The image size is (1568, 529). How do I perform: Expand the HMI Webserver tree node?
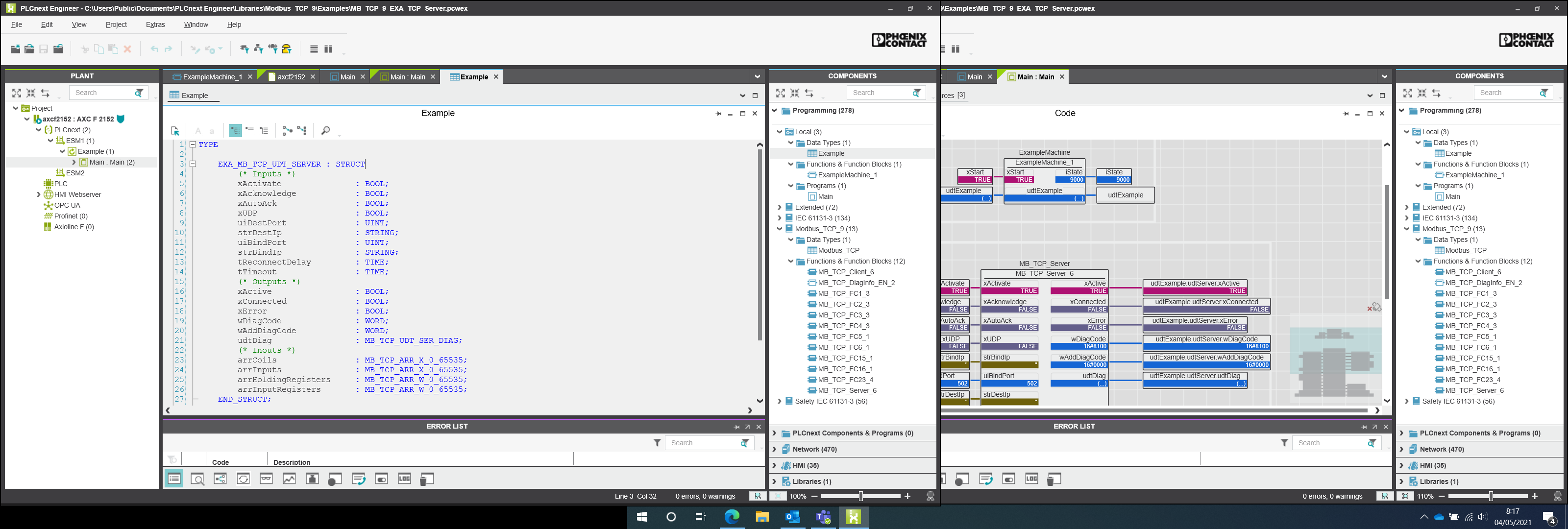point(38,195)
